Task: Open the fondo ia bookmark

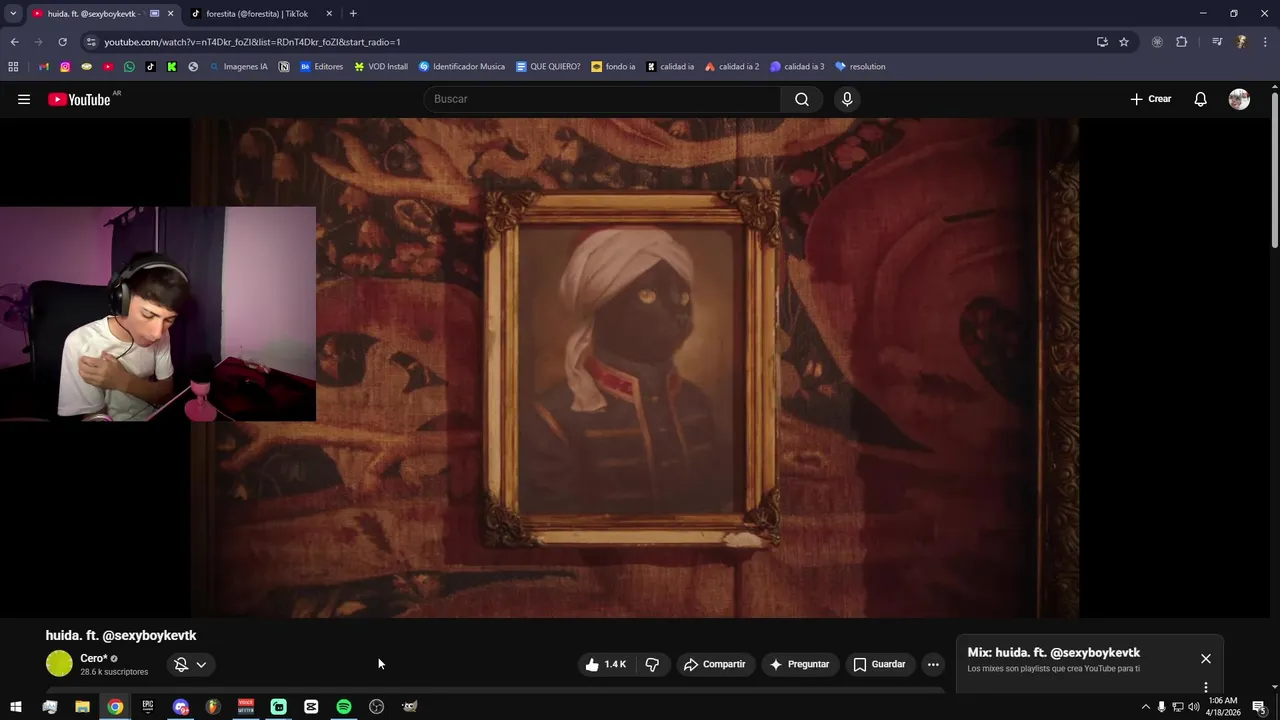Action: (613, 67)
